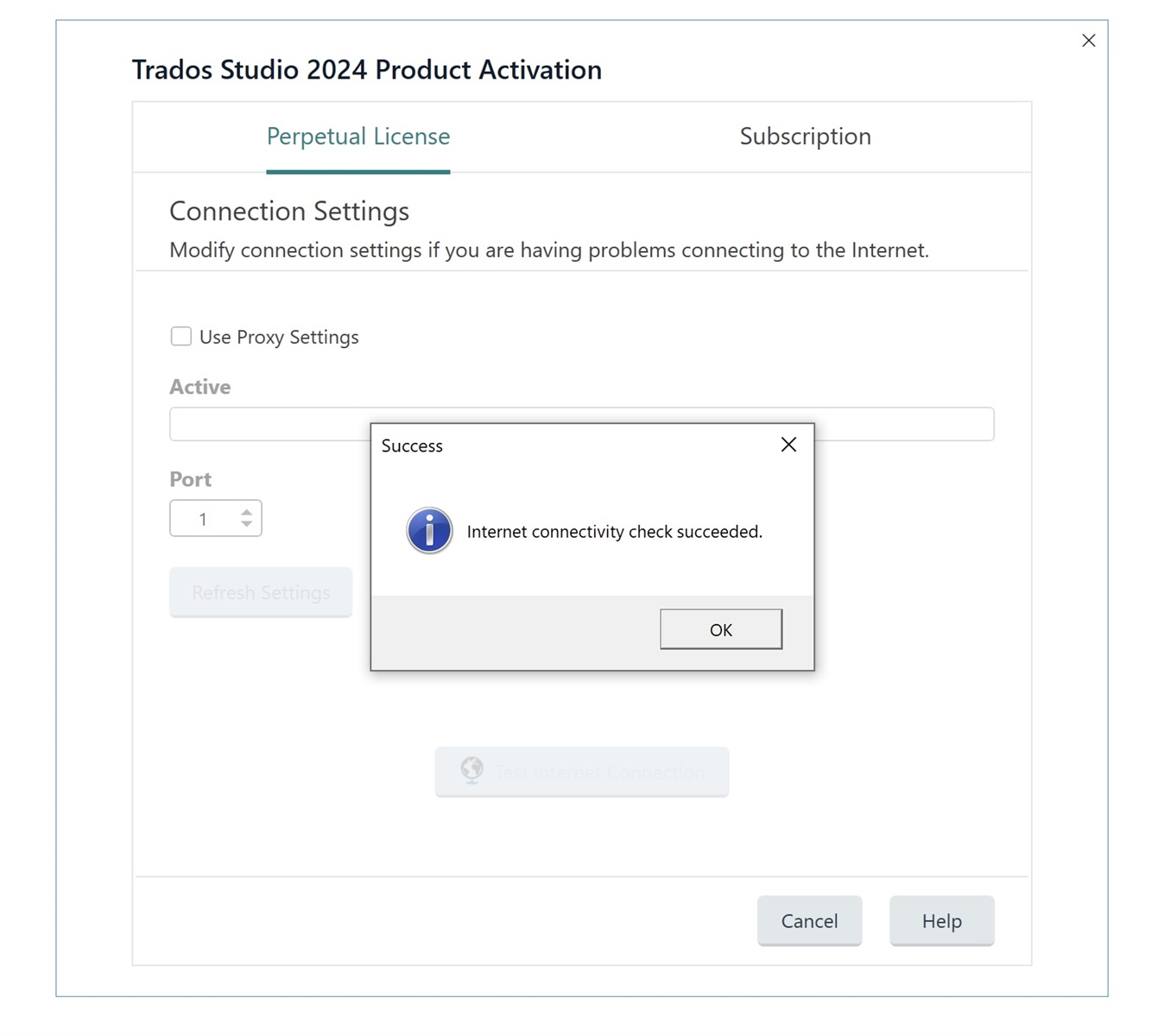The height and width of the screenshot is (1036, 1158).
Task: Increment the Port value with the up arrow
Action: point(246,511)
